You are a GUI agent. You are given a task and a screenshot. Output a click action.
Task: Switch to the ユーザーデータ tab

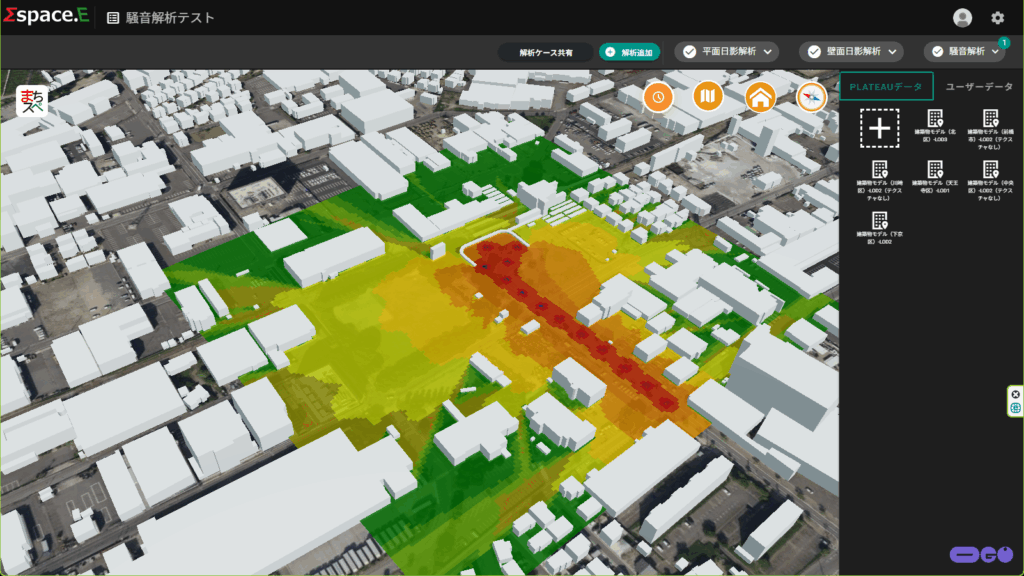979,87
